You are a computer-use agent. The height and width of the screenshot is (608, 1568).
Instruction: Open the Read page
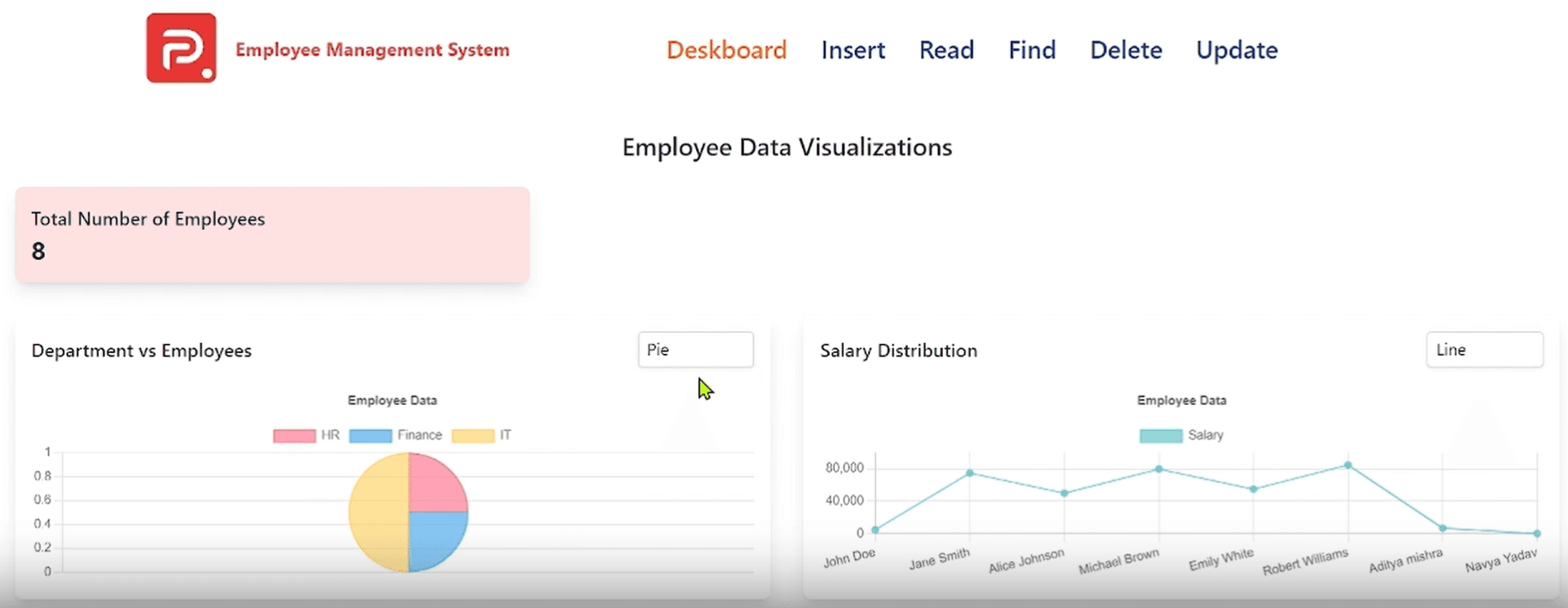pos(946,50)
